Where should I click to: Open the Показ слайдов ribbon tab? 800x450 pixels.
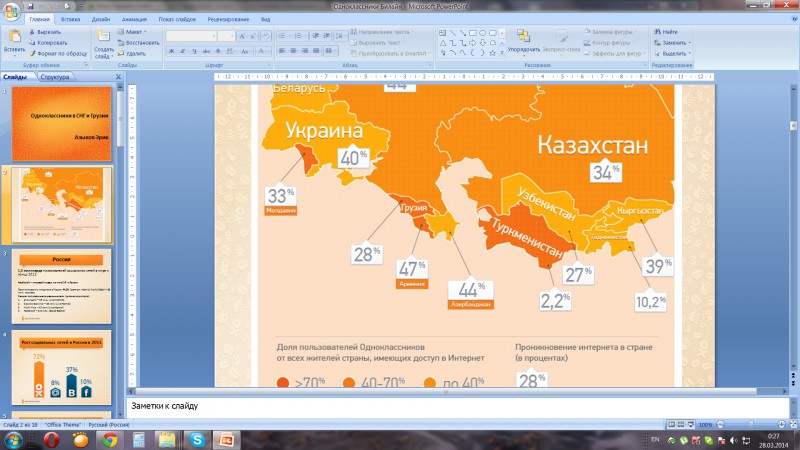(x=177, y=19)
